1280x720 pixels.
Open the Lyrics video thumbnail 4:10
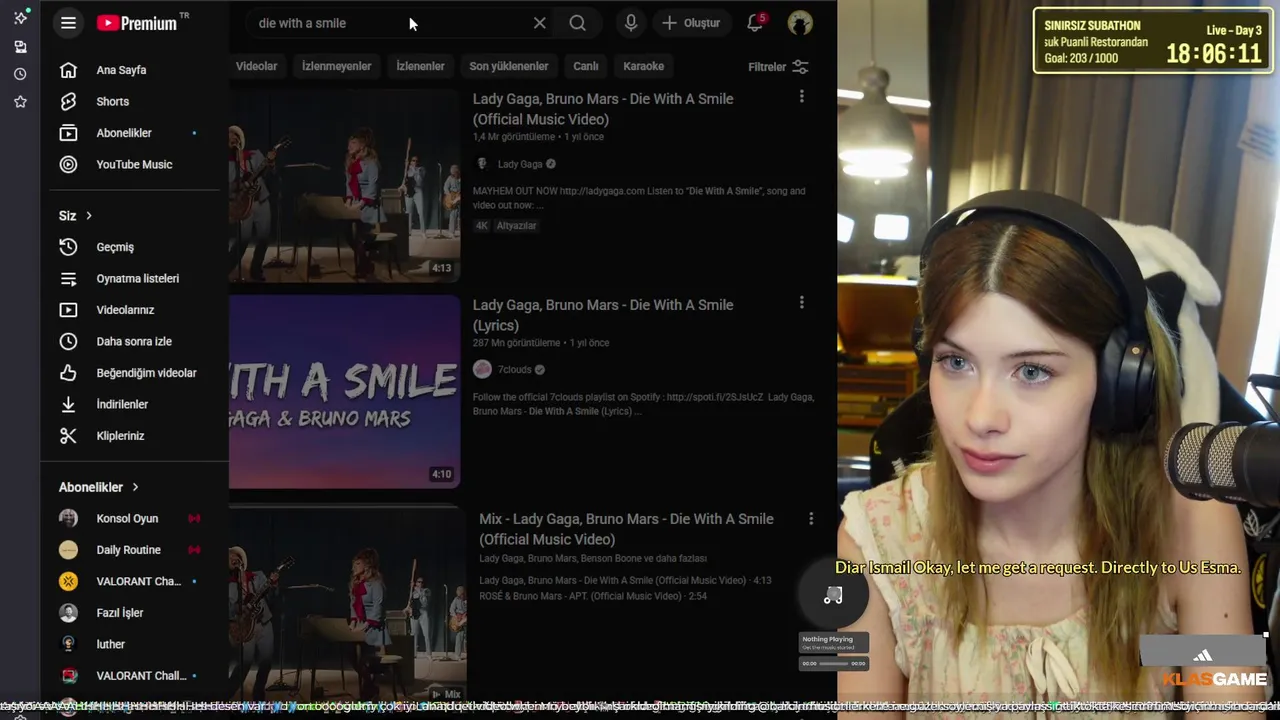click(344, 391)
